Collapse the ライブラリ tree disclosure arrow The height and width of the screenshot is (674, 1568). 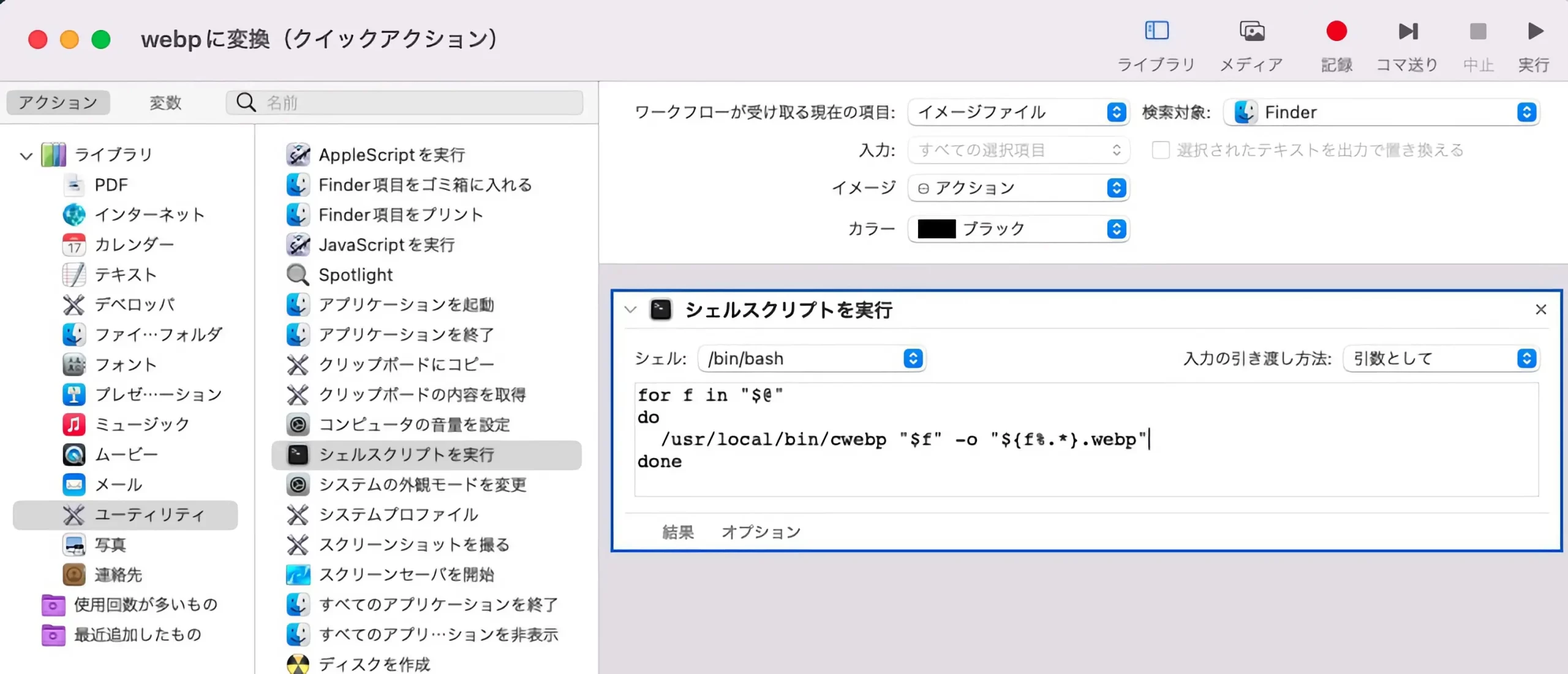(x=26, y=156)
